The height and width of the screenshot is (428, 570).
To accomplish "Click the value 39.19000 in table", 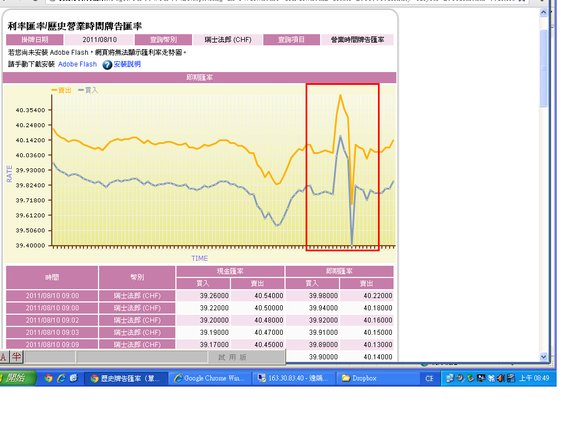I will coord(214,332).
